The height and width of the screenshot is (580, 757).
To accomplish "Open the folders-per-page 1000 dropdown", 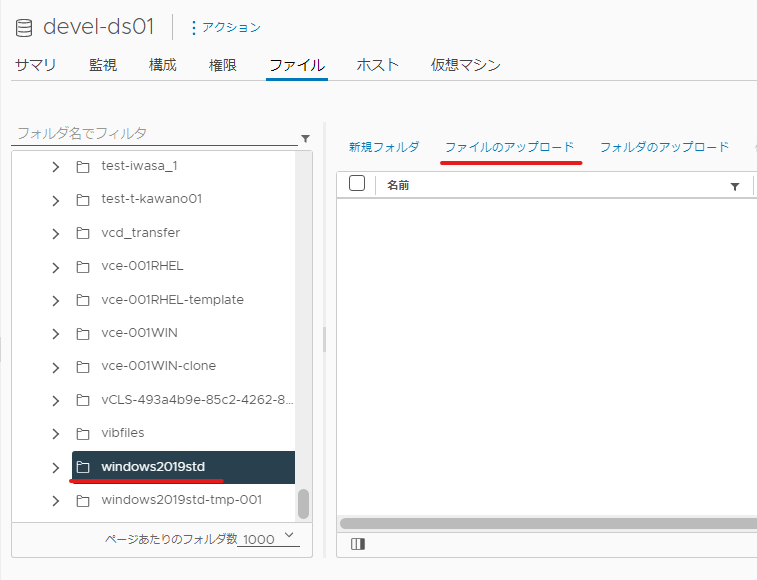I will pyautogui.click(x=268, y=538).
